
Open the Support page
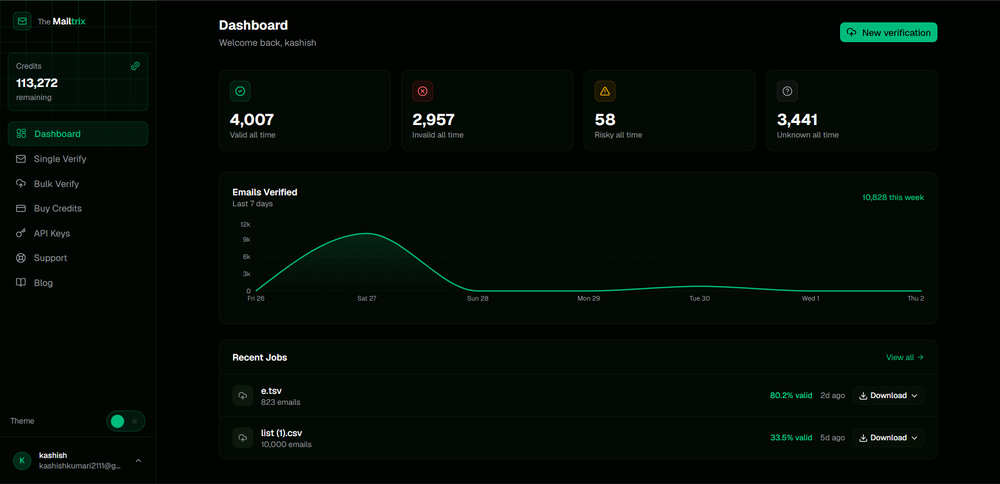(x=78, y=258)
